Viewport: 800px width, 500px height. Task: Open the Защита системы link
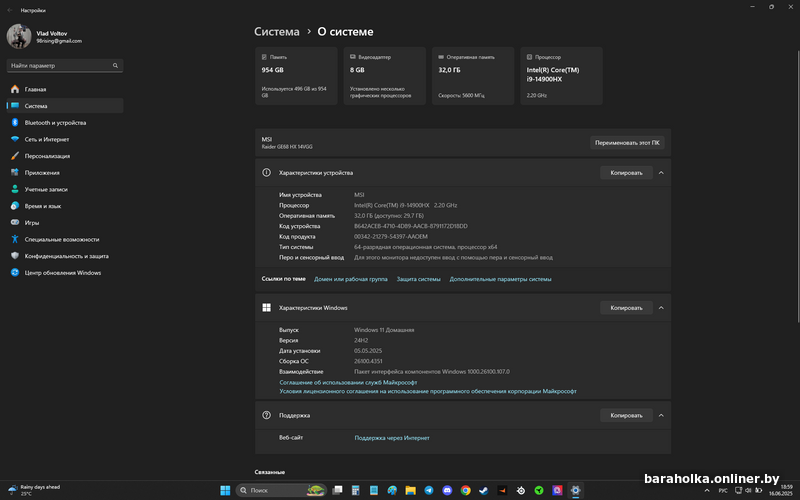418,279
